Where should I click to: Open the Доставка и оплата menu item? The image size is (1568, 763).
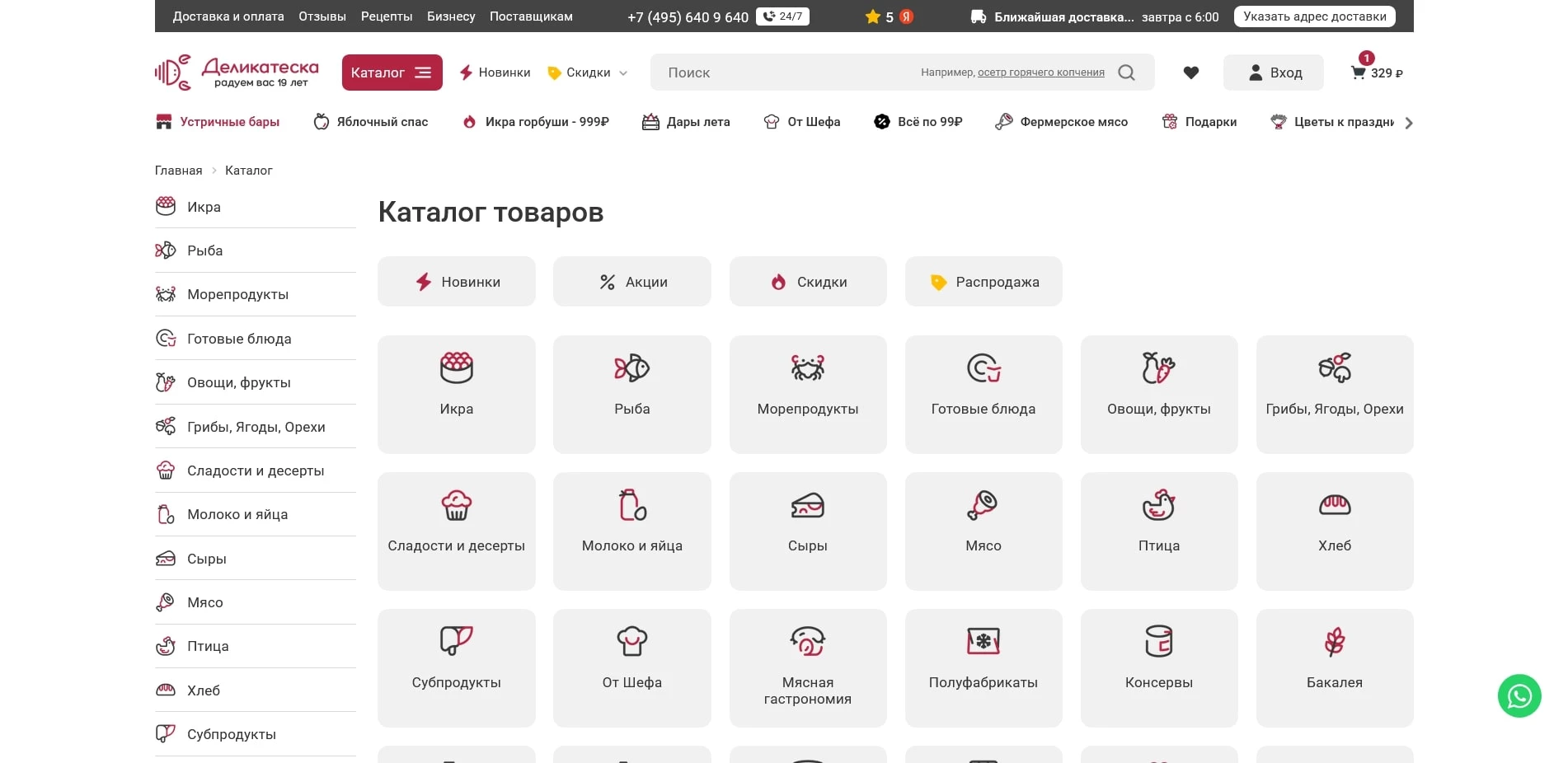(228, 16)
